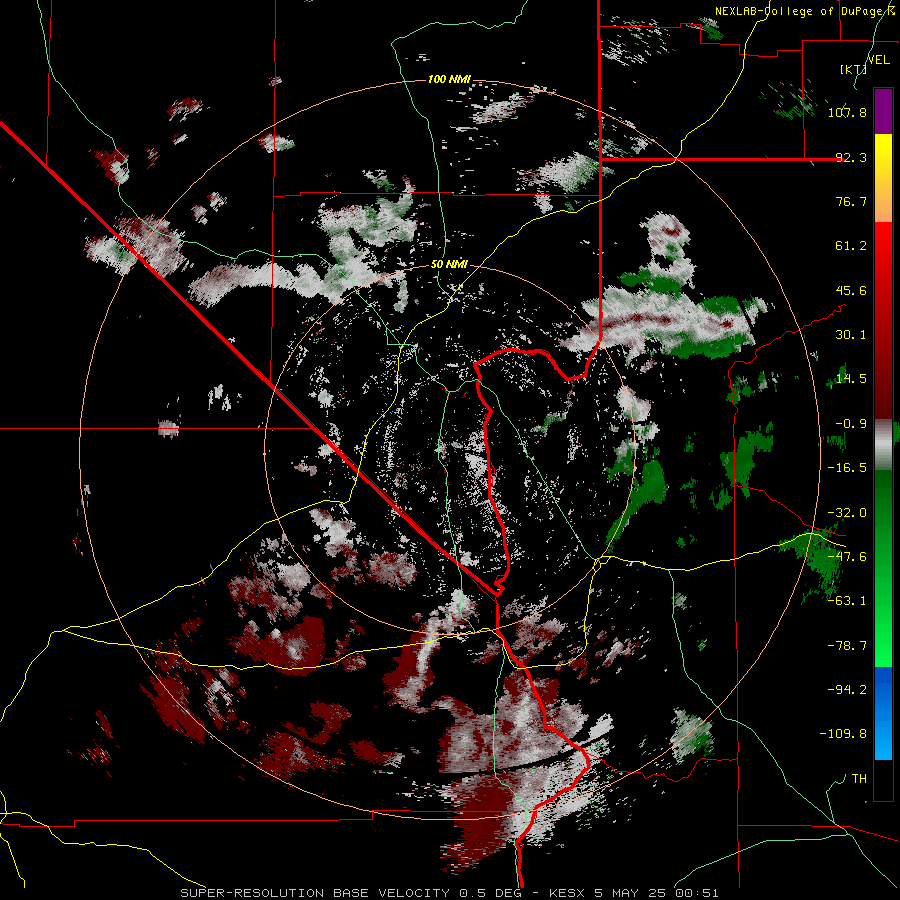Click the "VEL" legend title
900x900 pixels.
point(878,60)
